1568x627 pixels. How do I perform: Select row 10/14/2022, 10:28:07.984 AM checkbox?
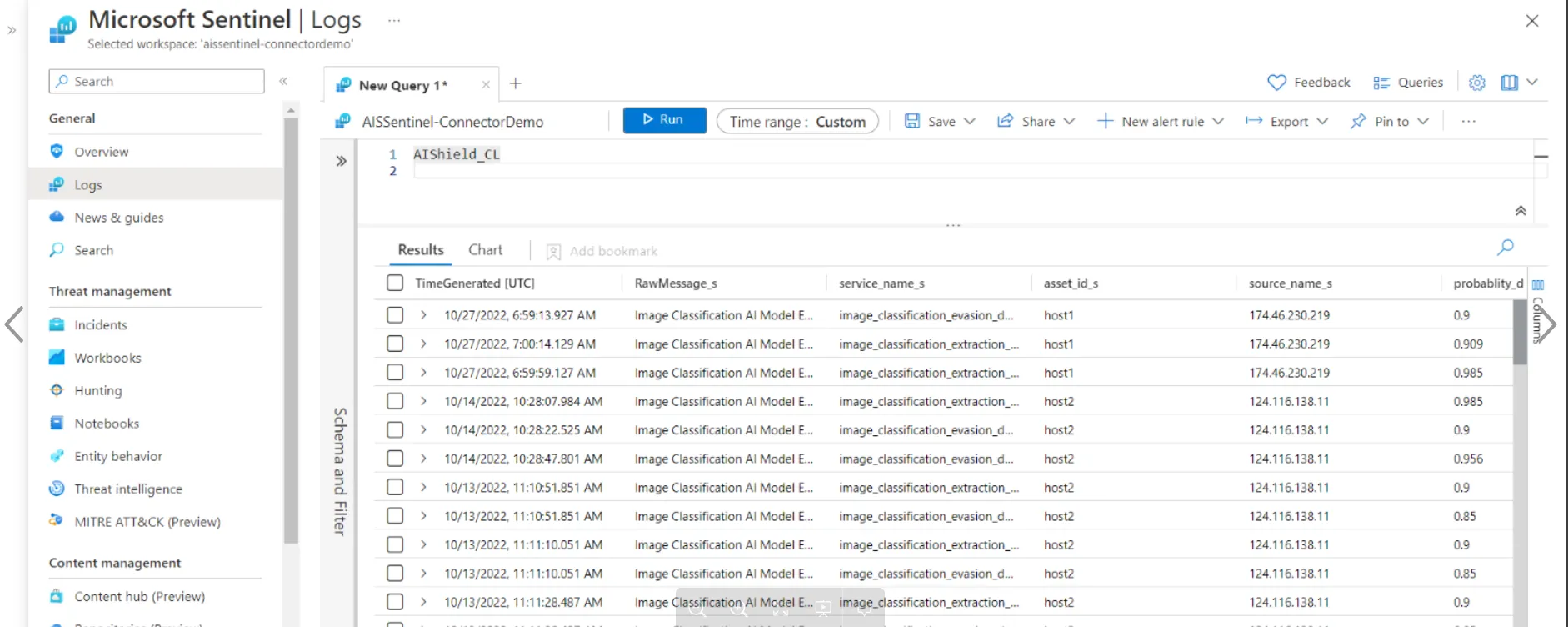(395, 401)
